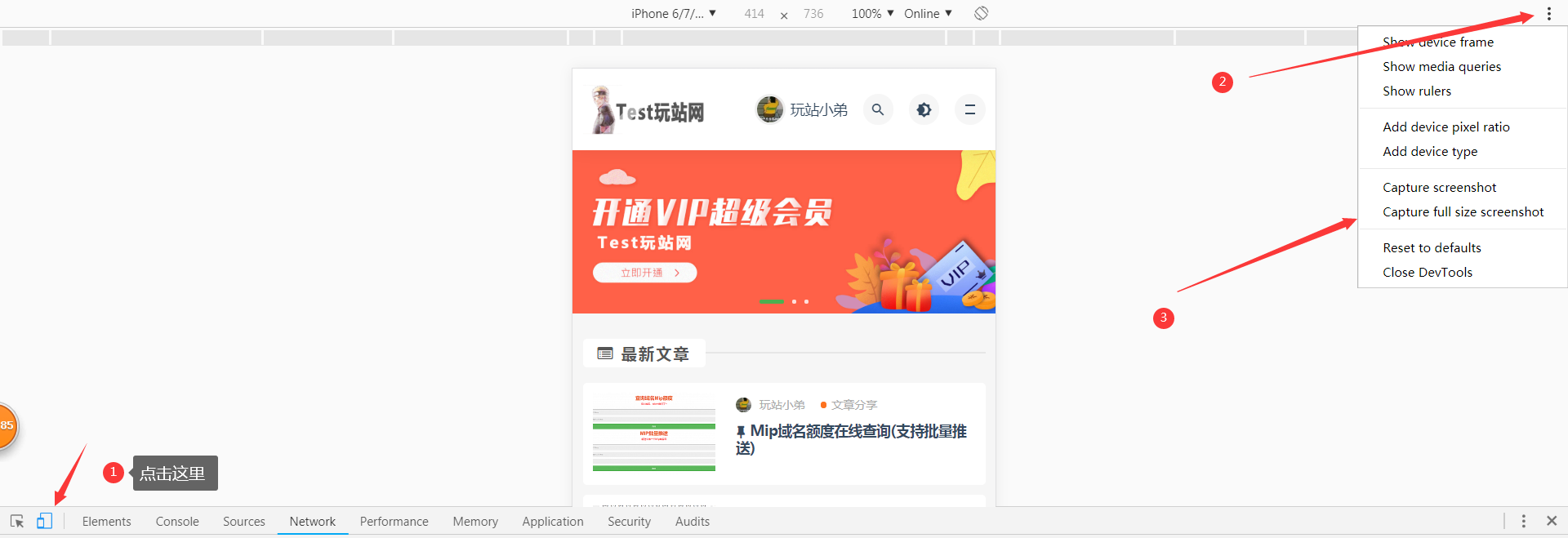Open the DevTools customize three-dot menu
This screenshot has width=1568, height=538.
tap(1523, 521)
